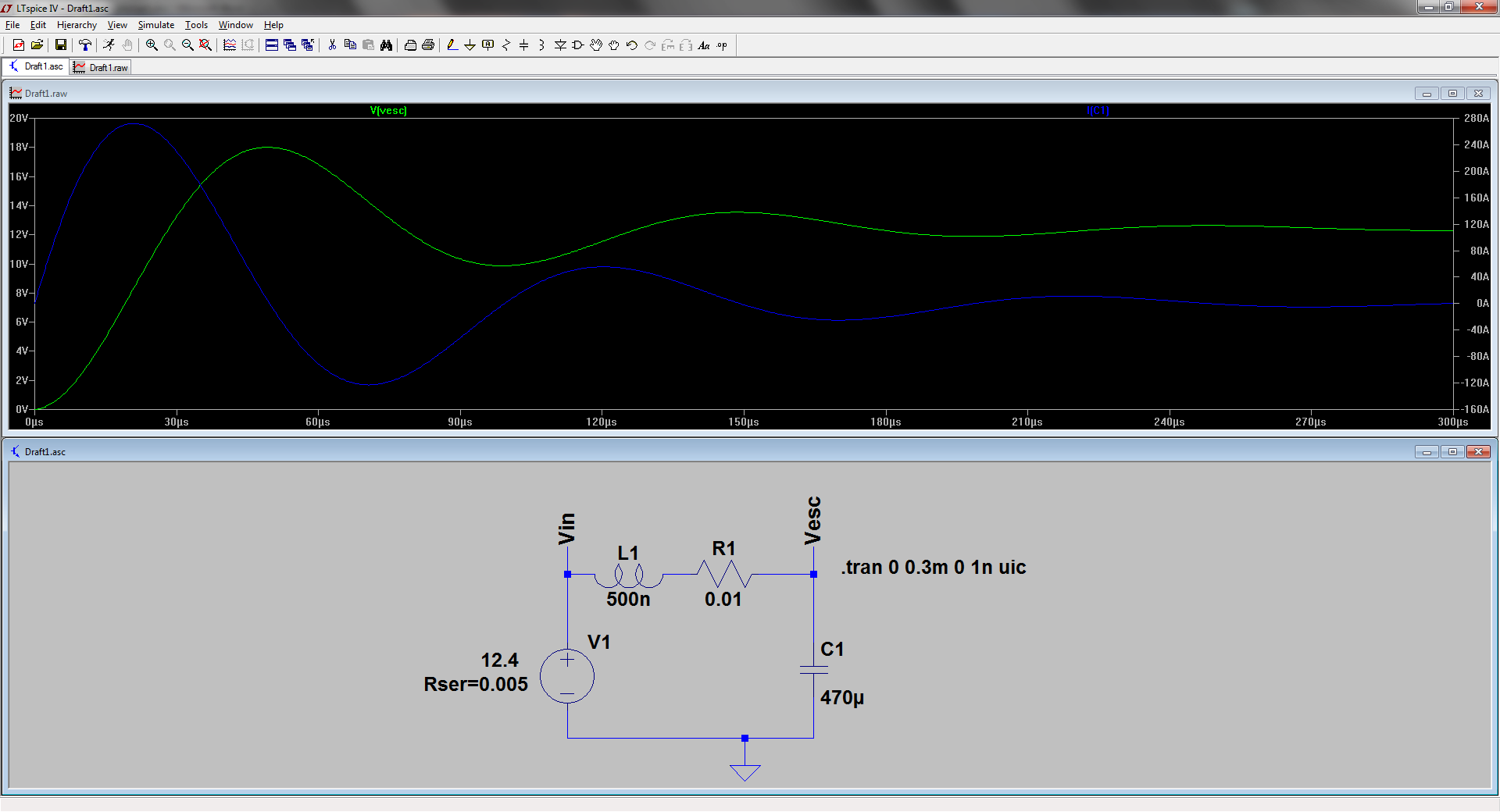The width and height of the screenshot is (1500, 812).
Task: Select the Zoom In magnifier
Action: tap(152, 45)
